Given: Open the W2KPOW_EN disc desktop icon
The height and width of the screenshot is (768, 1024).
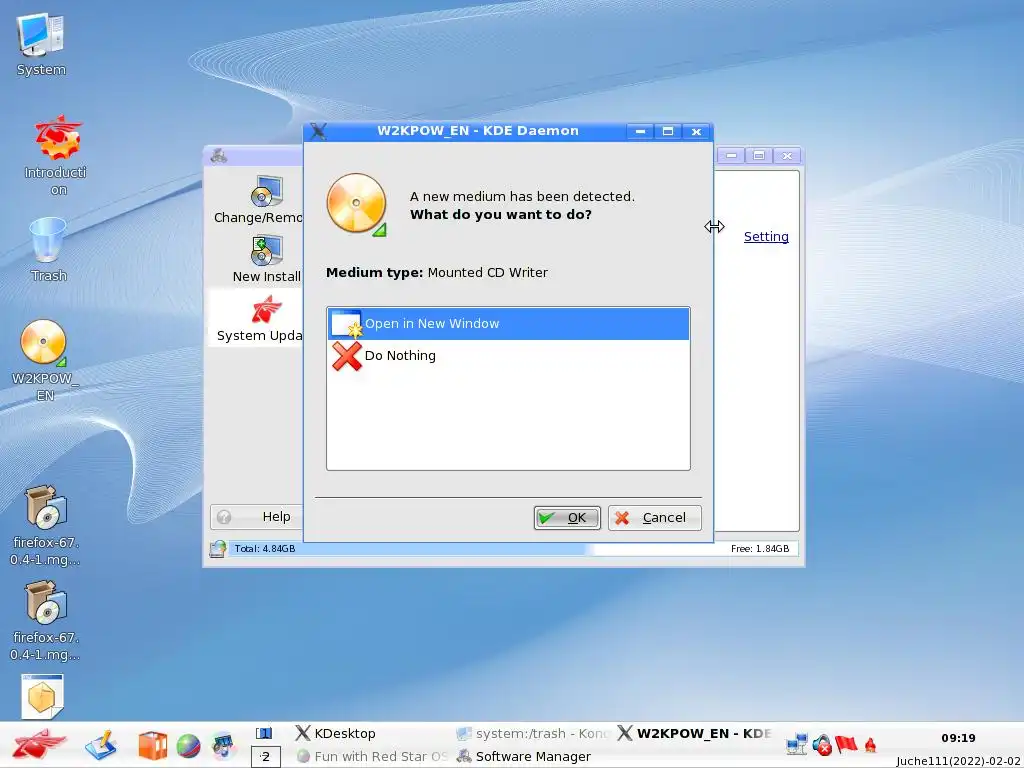Looking at the screenshot, I should [44, 360].
